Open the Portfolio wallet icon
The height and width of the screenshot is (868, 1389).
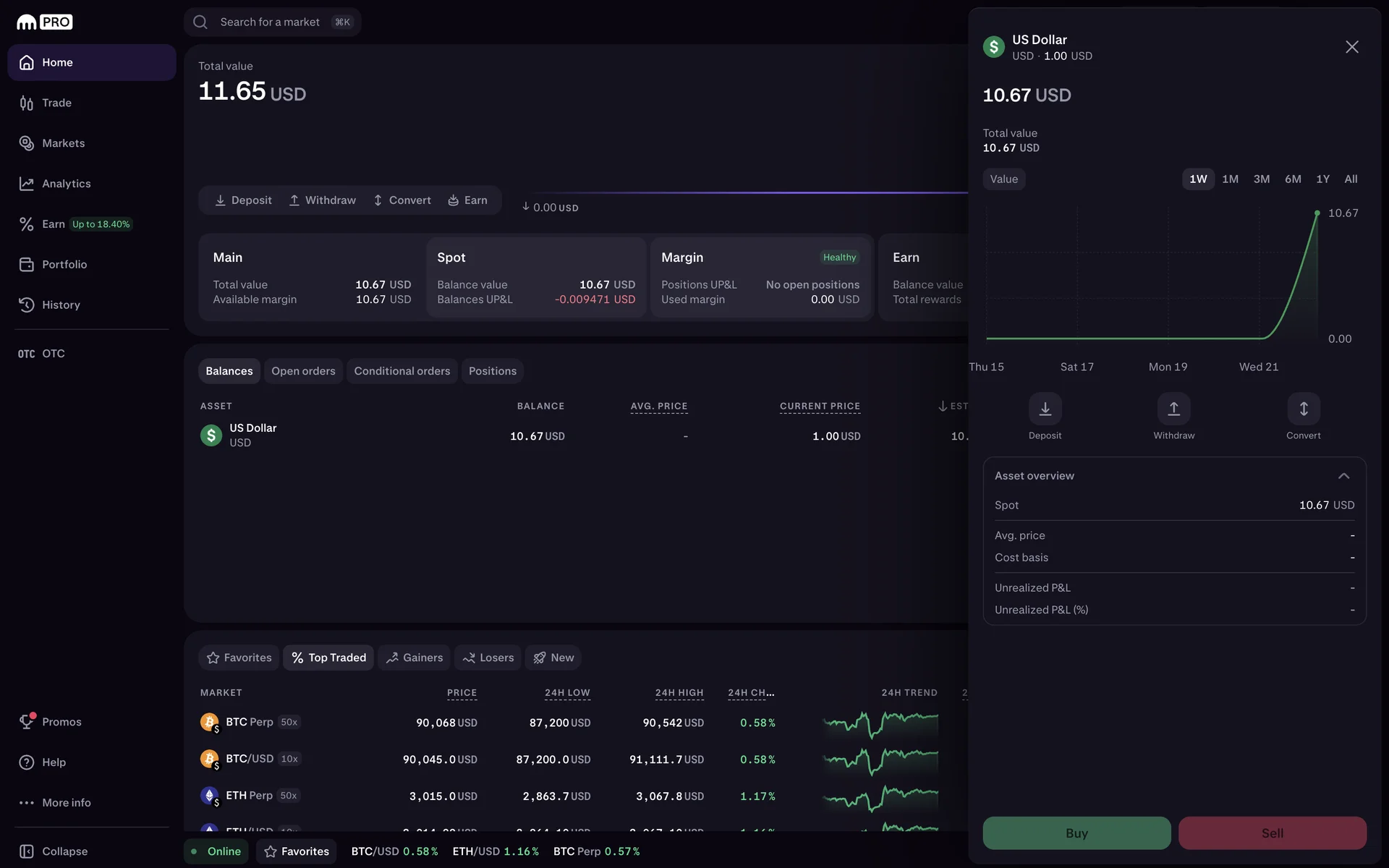pyautogui.click(x=27, y=264)
